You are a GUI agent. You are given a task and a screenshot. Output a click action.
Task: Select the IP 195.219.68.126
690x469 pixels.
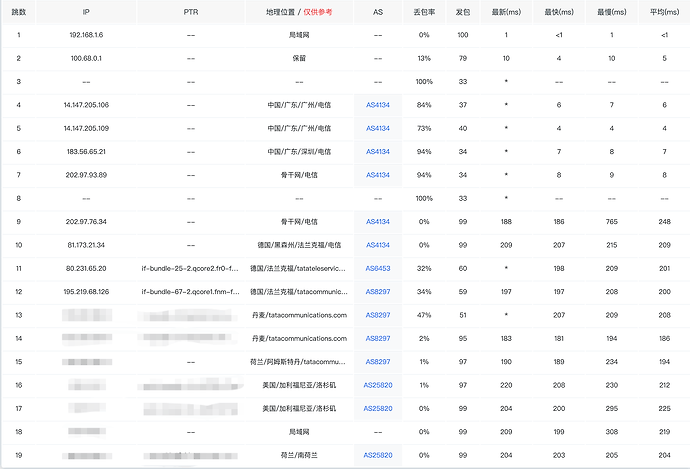86,292
